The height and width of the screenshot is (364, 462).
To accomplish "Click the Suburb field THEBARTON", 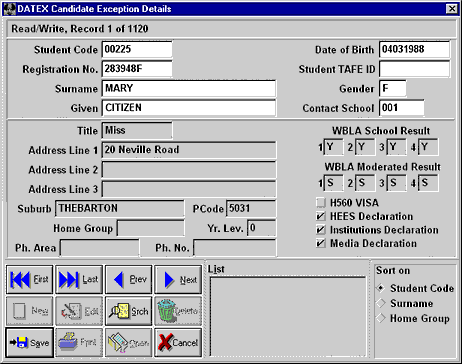I will (119, 208).
